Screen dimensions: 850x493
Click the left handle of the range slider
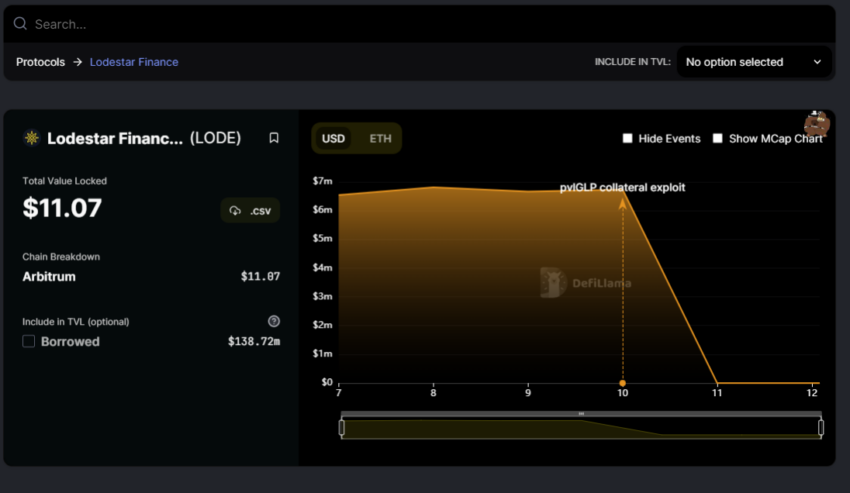click(342, 428)
